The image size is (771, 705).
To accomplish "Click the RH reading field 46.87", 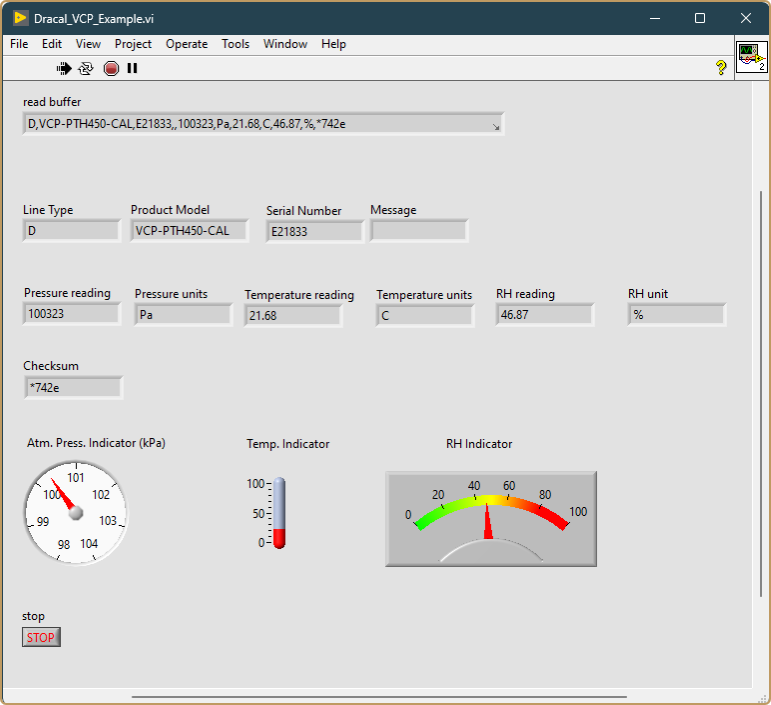I will pyautogui.click(x=545, y=315).
